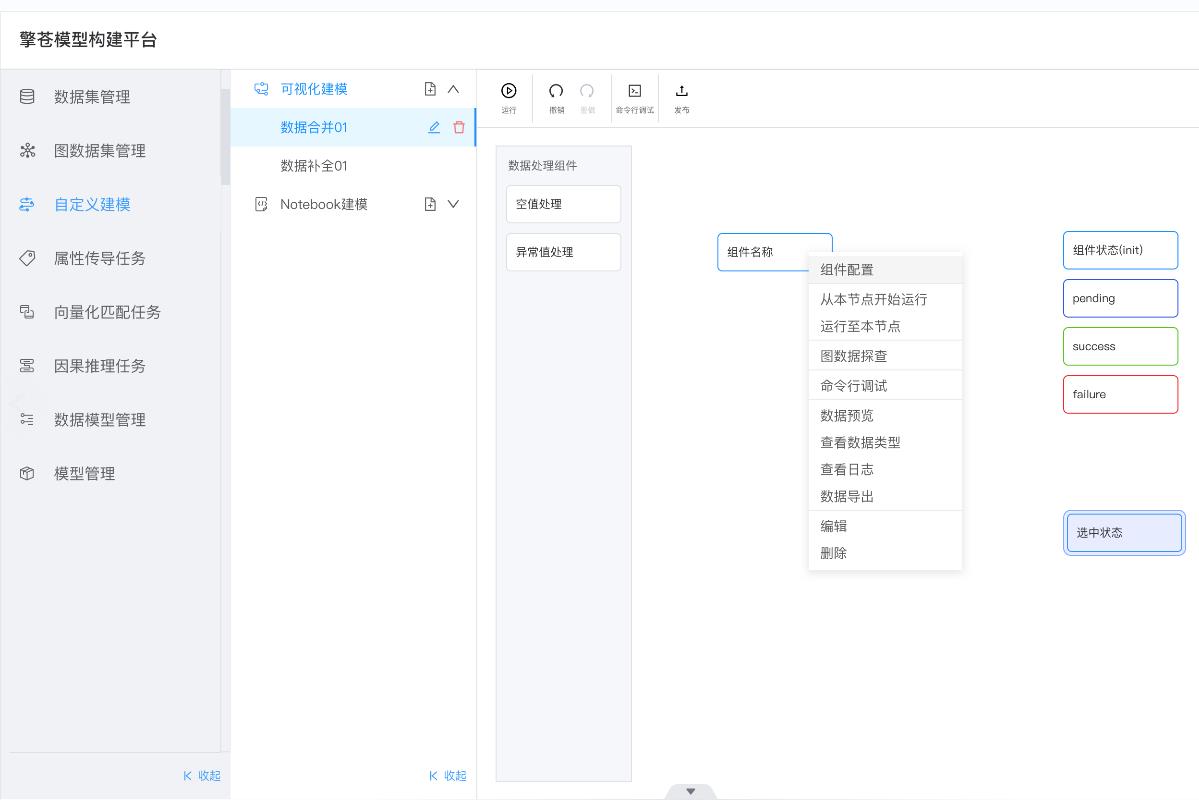1199x800 pixels.
Task: Click the 撤销 (Undo) toolbar icon
Action: click(556, 92)
